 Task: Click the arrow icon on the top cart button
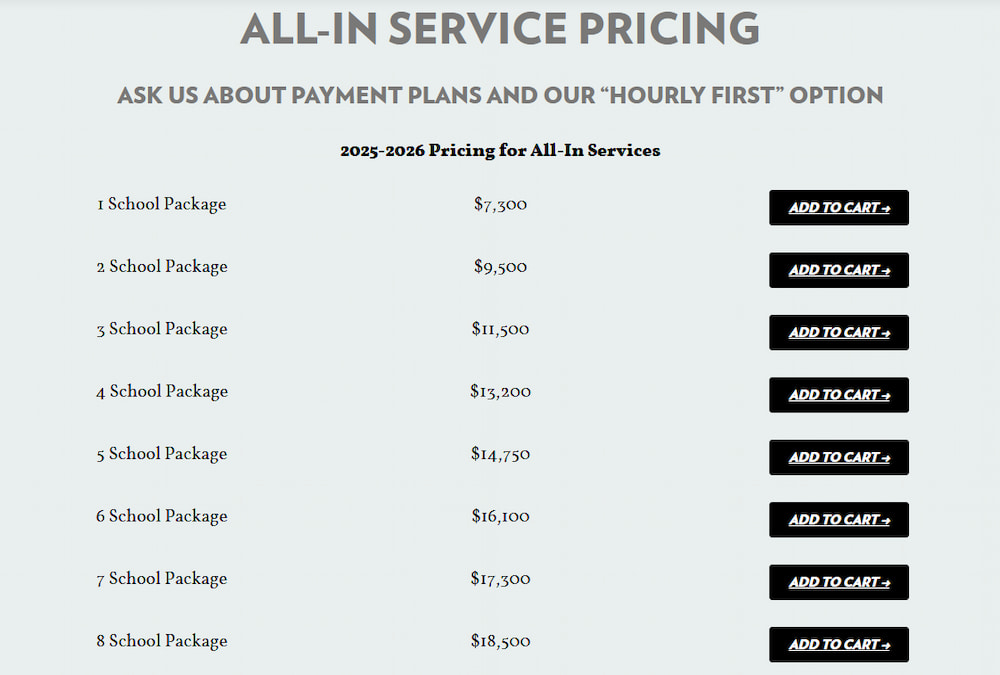(x=886, y=207)
